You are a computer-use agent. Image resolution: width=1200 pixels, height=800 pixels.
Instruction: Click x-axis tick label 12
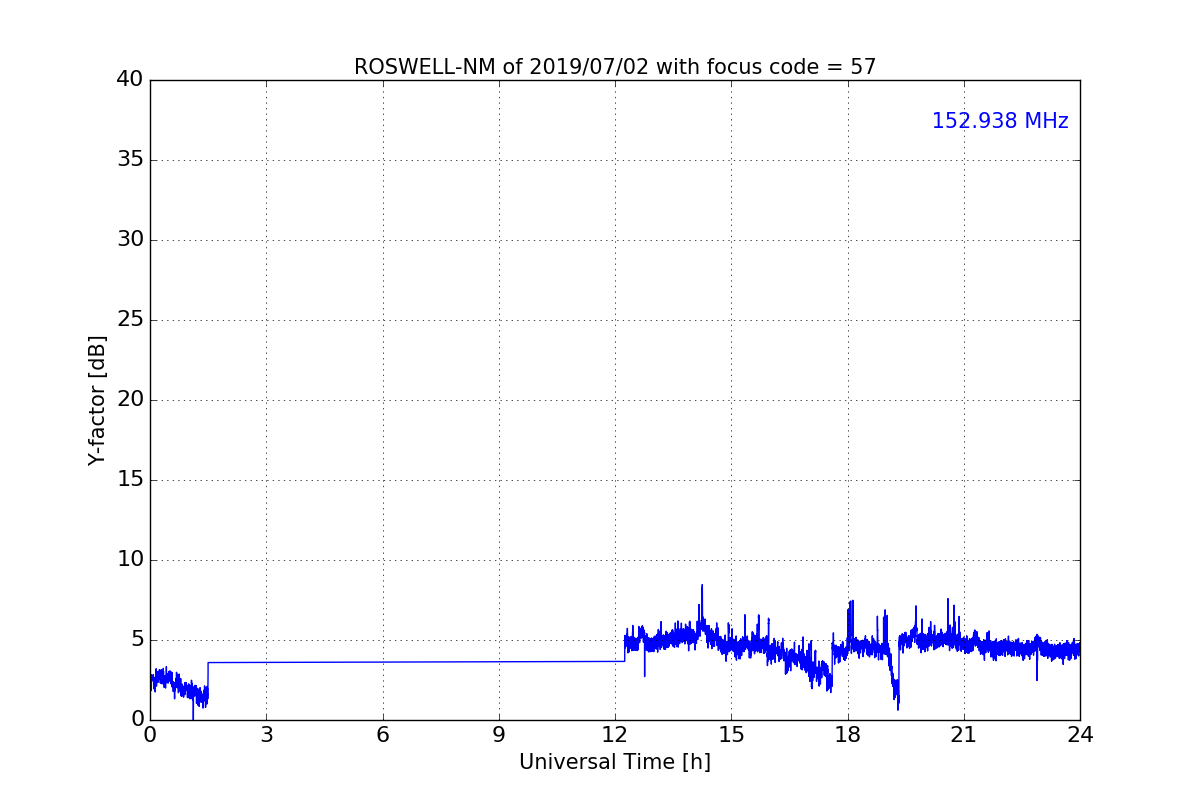(x=615, y=735)
